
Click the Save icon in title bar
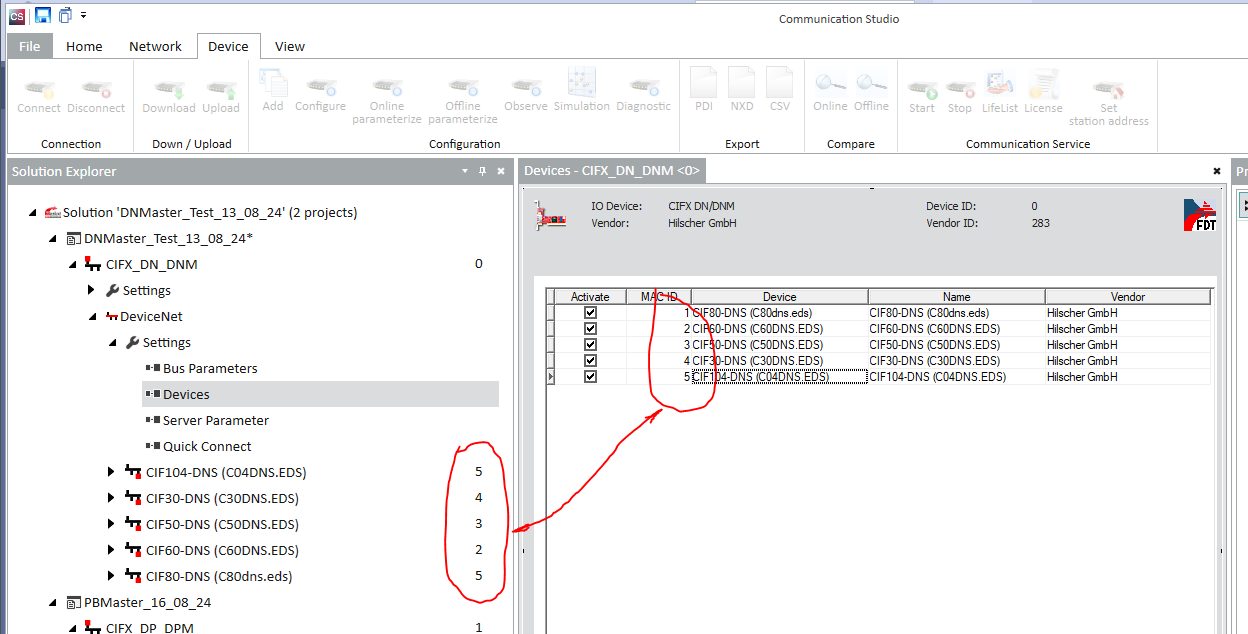click(43, 14)
